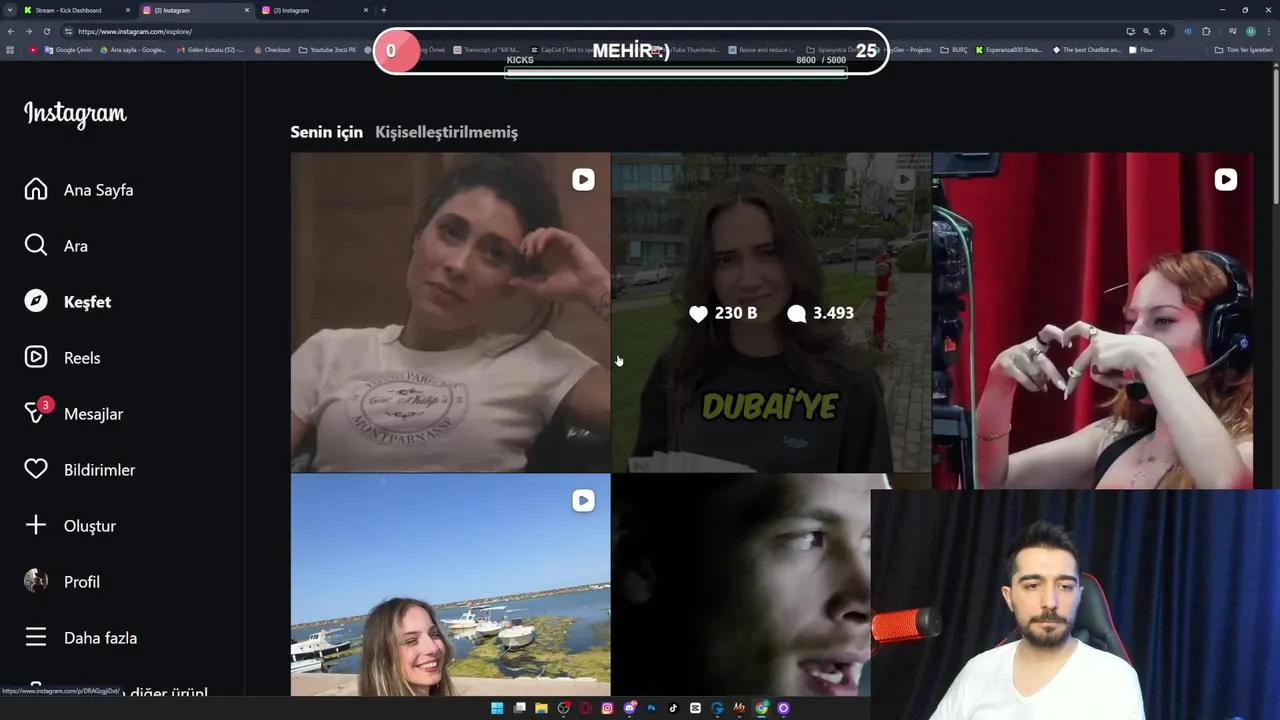
Task: Switch to Stream - Kick Dashboard browser tab
Action: coord(76,10)
